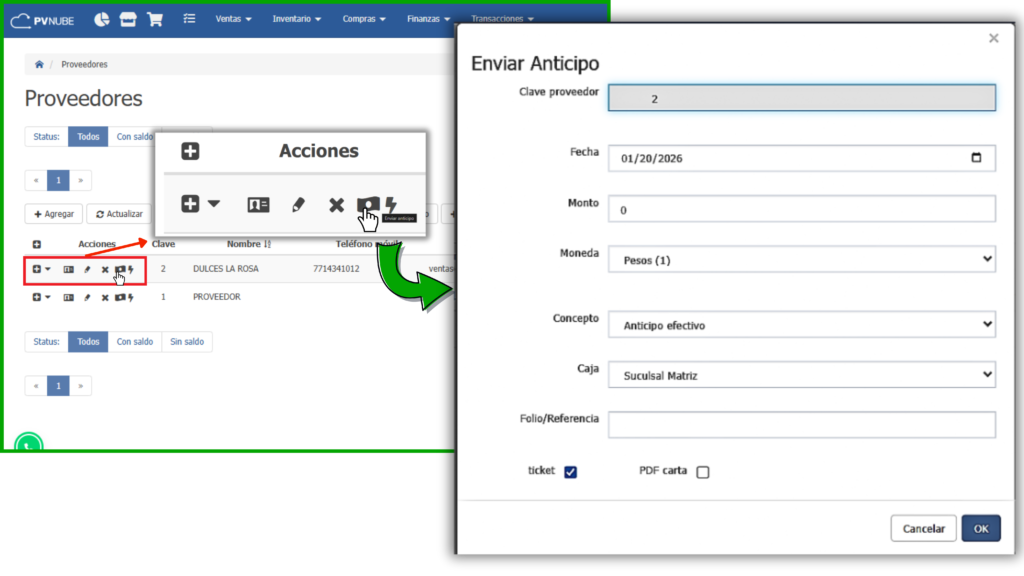Enable the PDF carta checkbox
The height and width of the screenshot is (576, 1024).
(703, 472)
